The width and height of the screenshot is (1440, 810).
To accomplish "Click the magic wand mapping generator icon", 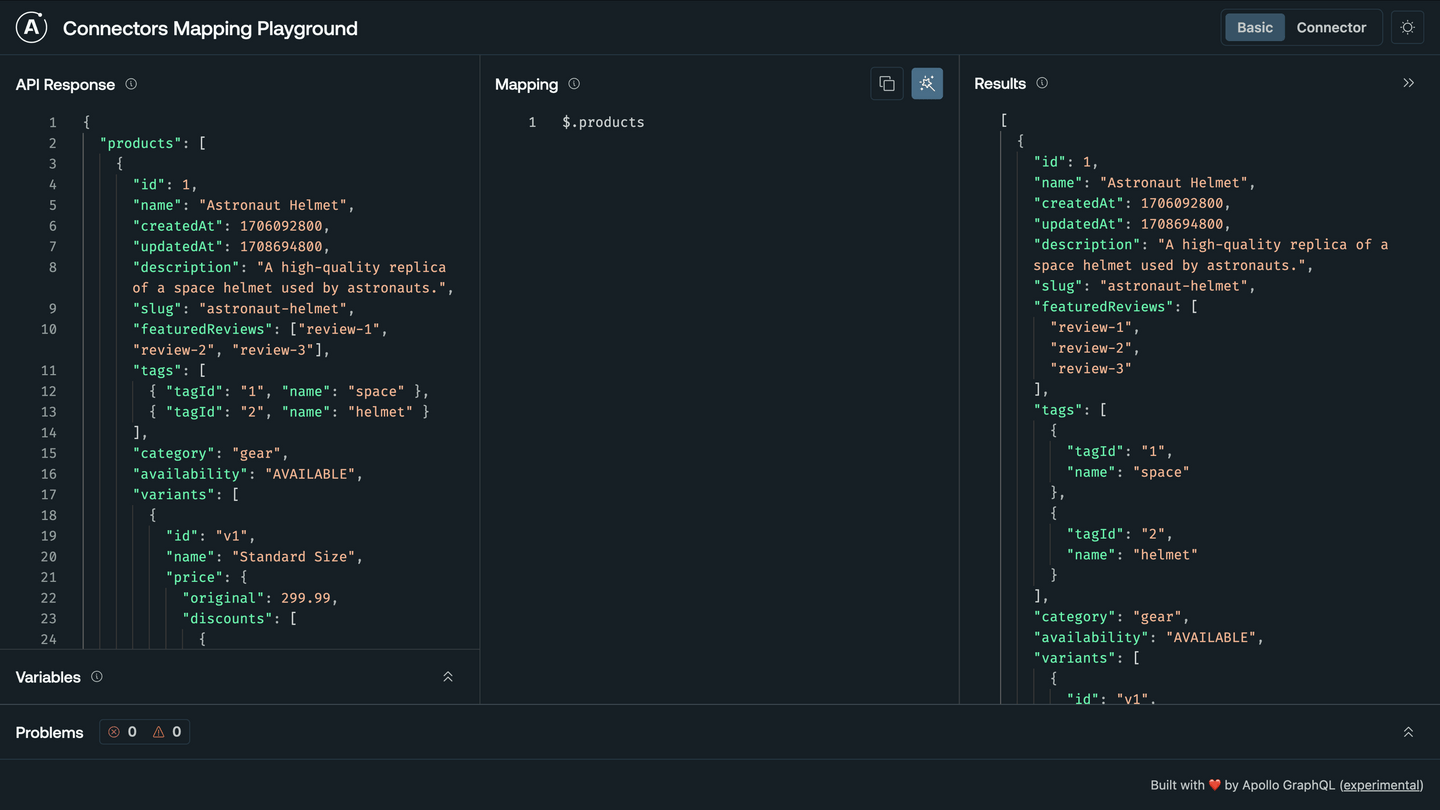I will coord(926,83).
